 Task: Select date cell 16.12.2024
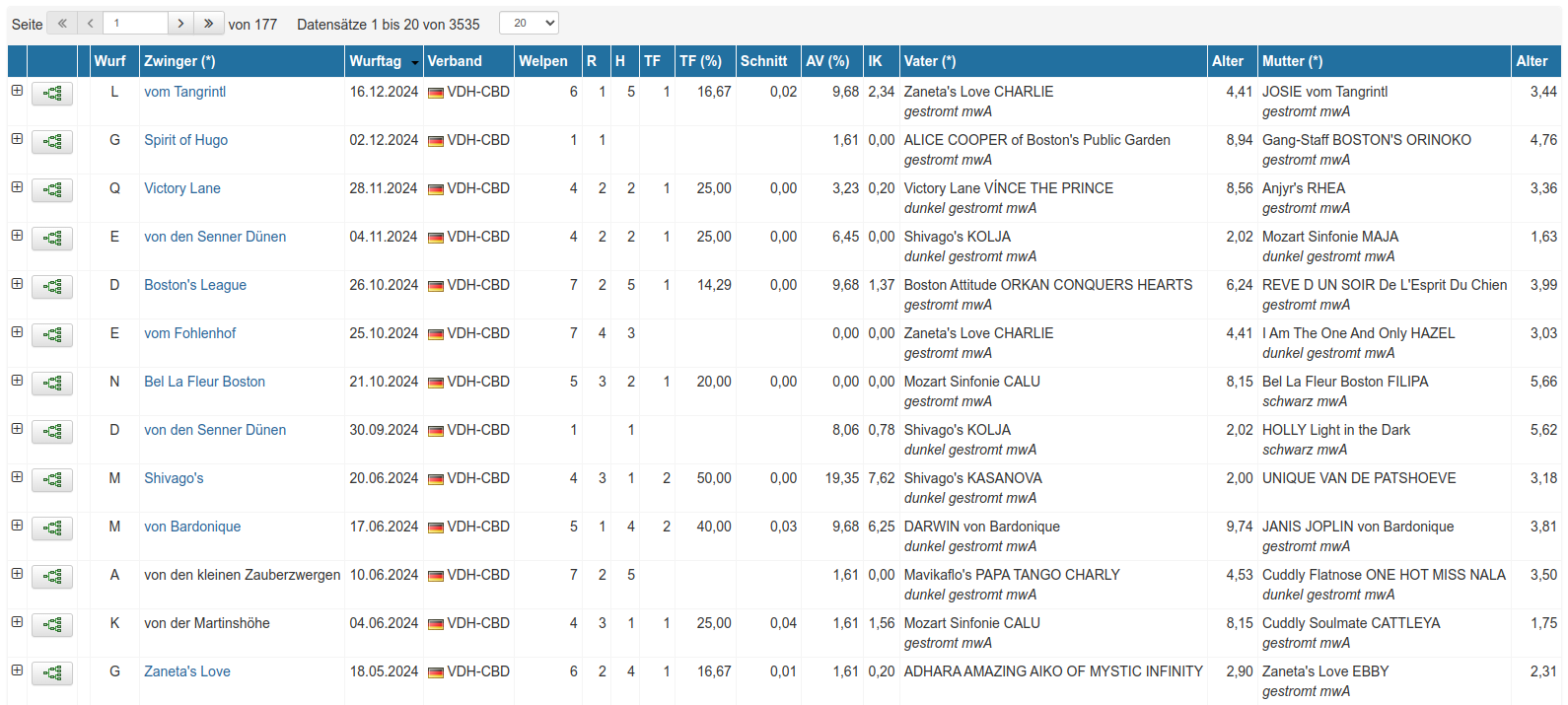[x=384, y=92]
